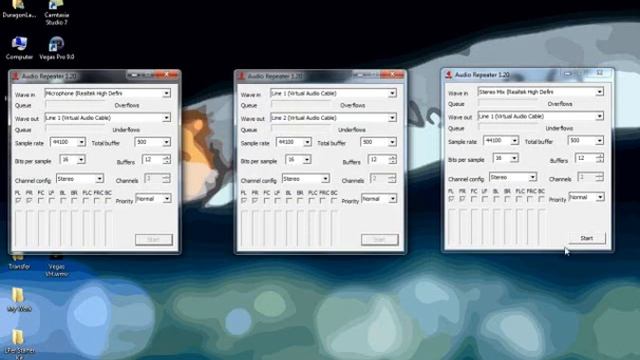Click the Audio Repeater icon in Stereo Mix window title
640x360 pixels.
(x=449, y=74)
